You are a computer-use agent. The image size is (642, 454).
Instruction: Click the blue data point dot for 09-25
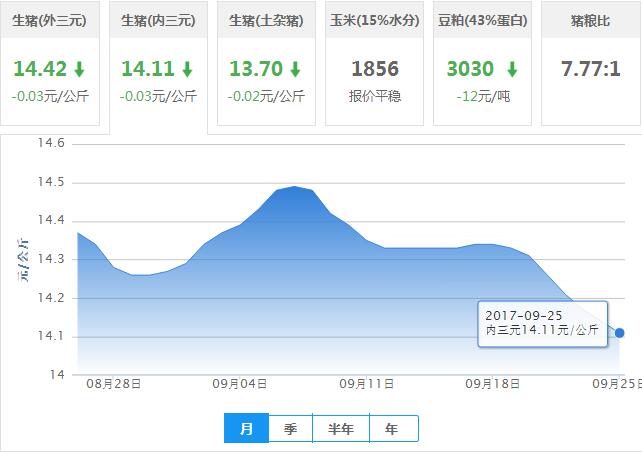pos(620,333)
